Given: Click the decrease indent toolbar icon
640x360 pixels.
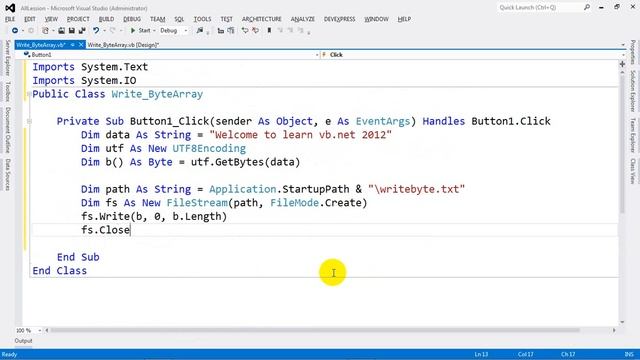Looking at the screenshot, I should pos(221,31).
